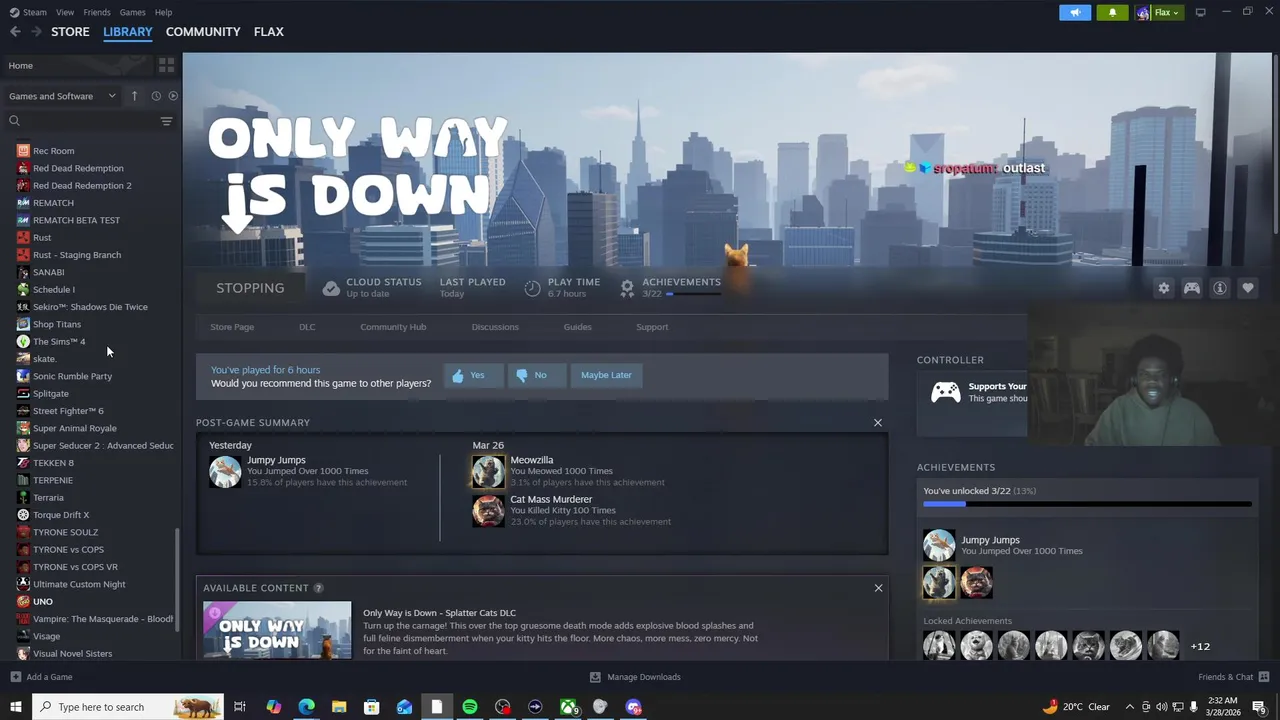Open the Guides link
Viewport: 1280px width, 720px height.
577,327
